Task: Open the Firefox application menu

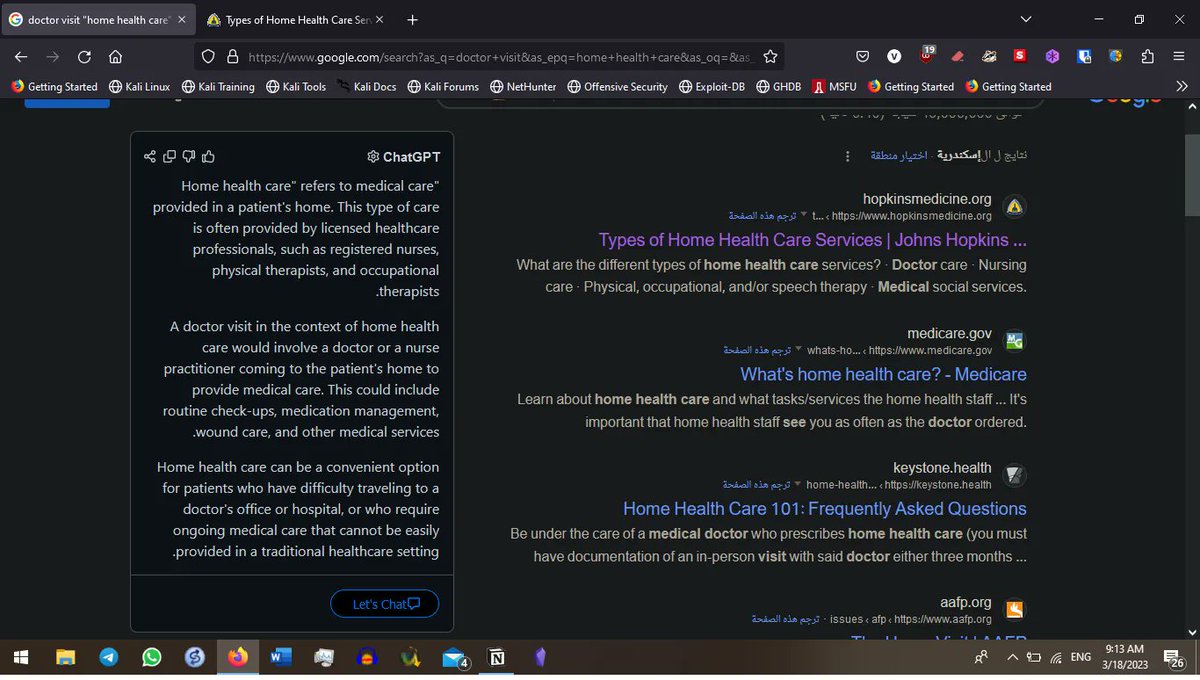Action: click(x=1178, y=57)
